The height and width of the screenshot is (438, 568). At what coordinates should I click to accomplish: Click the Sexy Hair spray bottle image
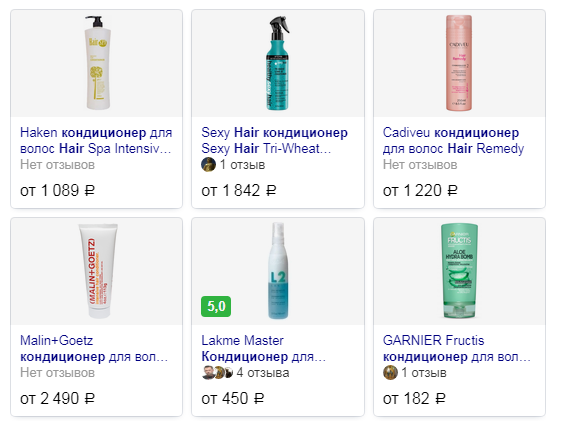coord(278,63)
